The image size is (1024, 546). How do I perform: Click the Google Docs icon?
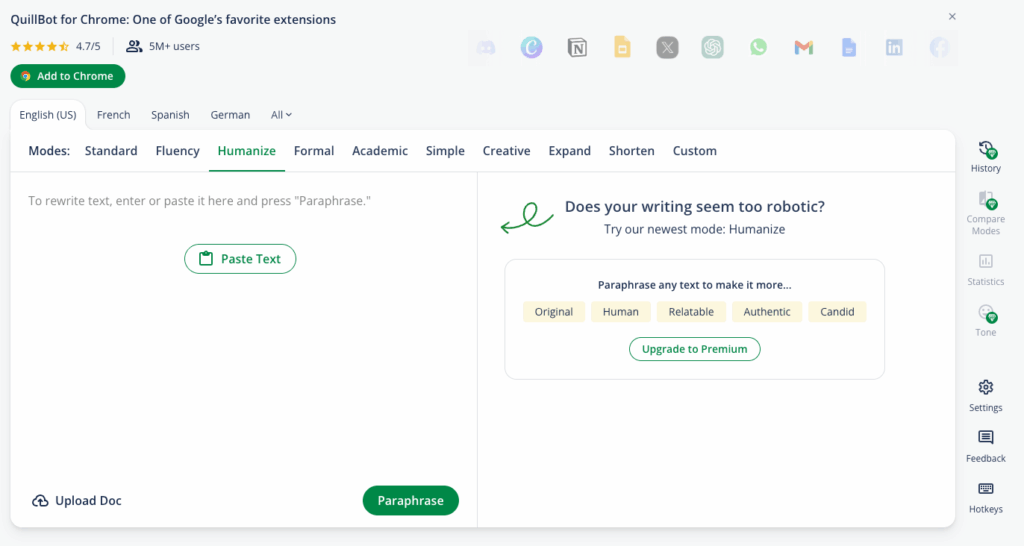coord(848,47)
